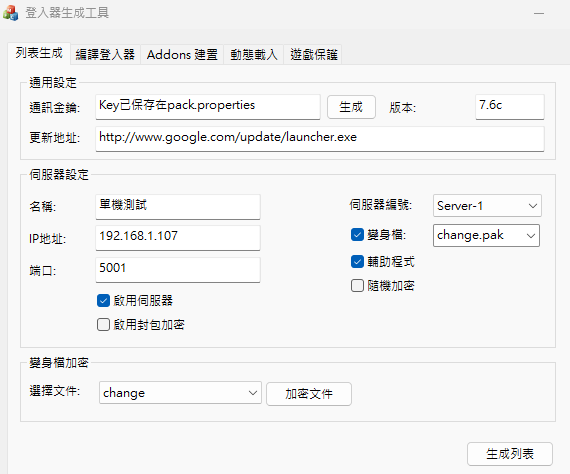Viewport: 570px width, 474px height.
Task: Click the 通訊金鑰: label
Action: click(x=55, y=108)
